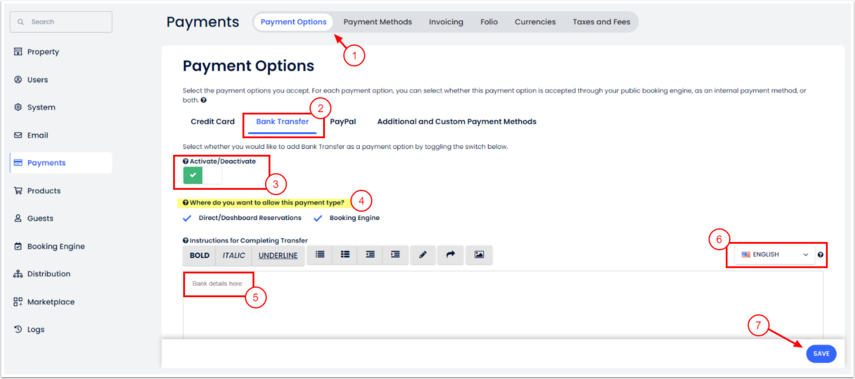Click the indent icon in editor toolbar
The image size is (855, 379).
pos(395,255)
